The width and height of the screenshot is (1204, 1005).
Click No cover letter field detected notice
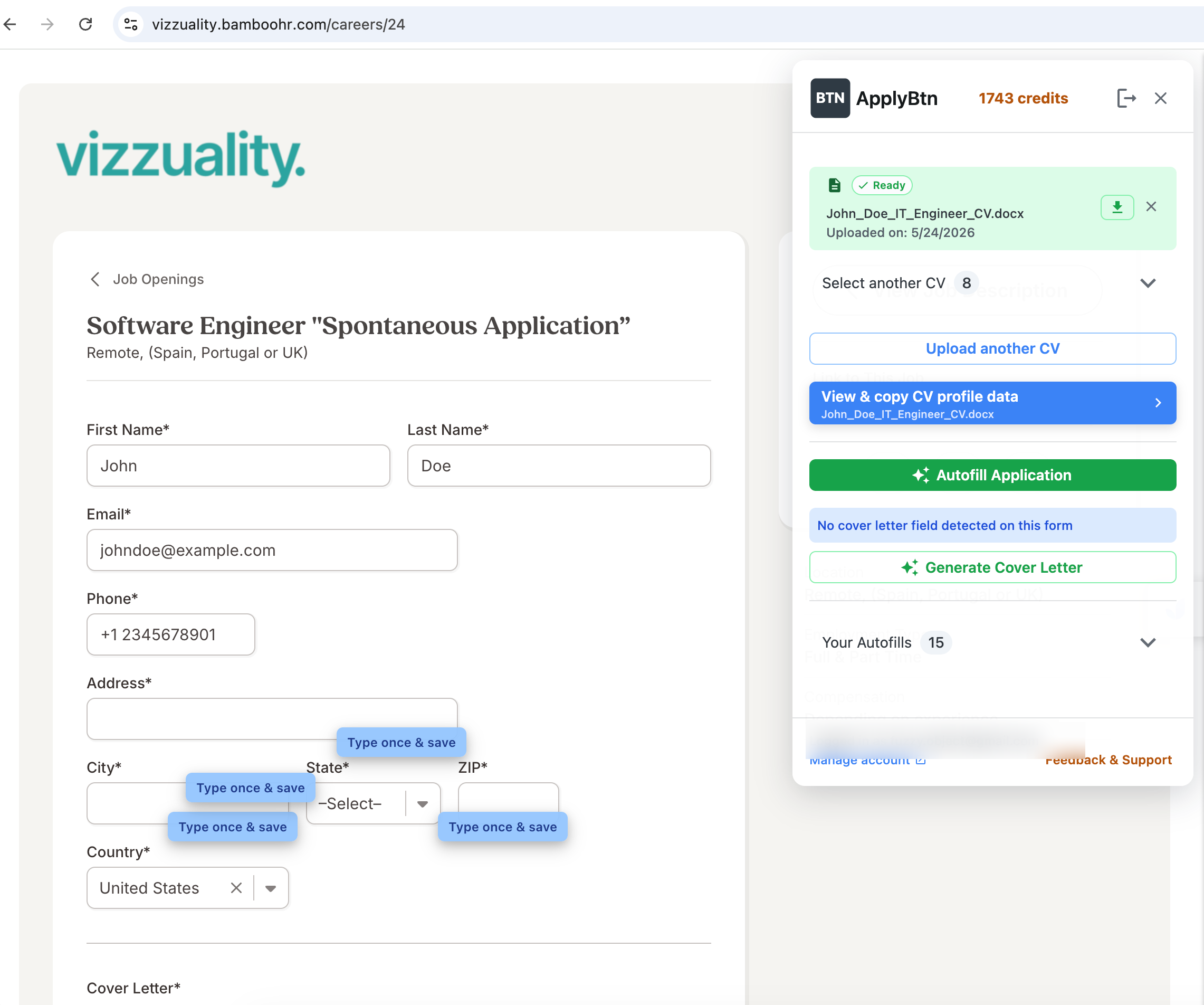coord(992,525)
